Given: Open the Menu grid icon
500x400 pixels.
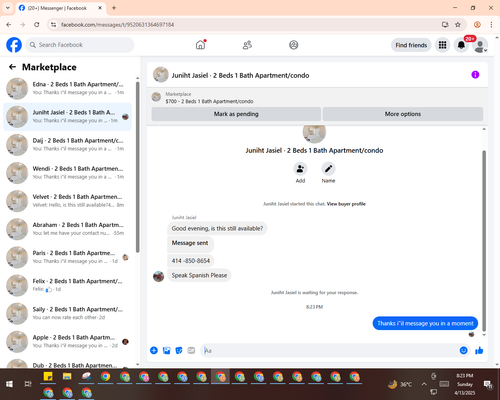Looking at the screenshot, I should 442,45.
